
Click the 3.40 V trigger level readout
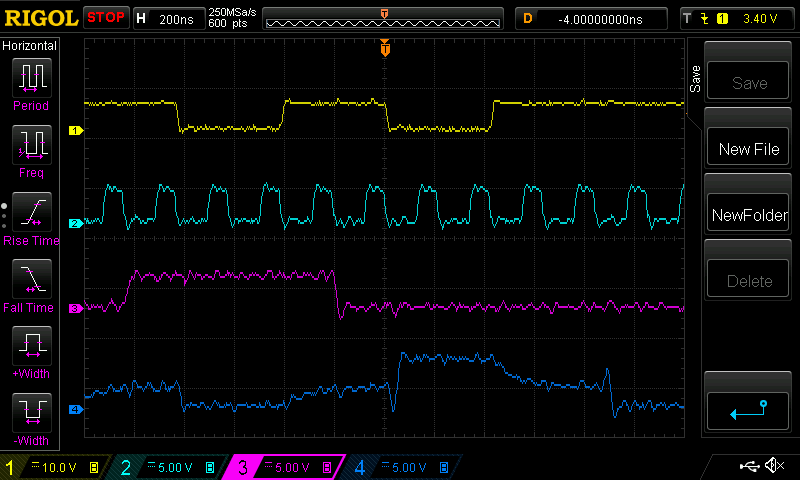point(760,19)
